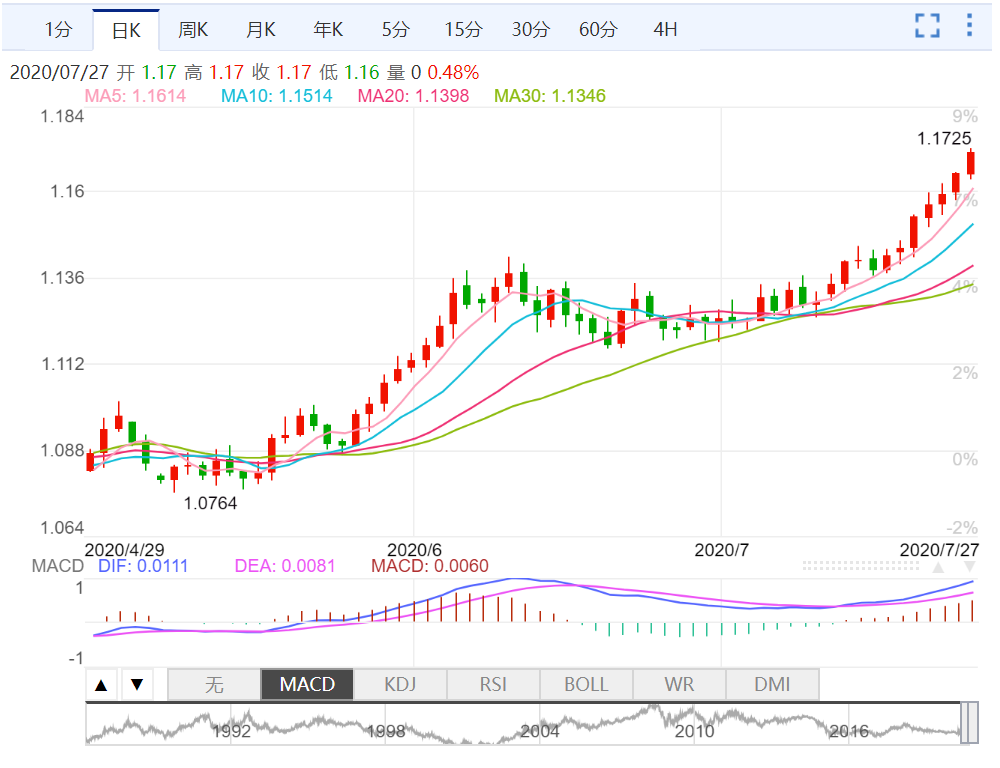Click the MA10: 1.1514 legend label
The height and width of the screenshot is (768, 1000).
pos(277,96)
